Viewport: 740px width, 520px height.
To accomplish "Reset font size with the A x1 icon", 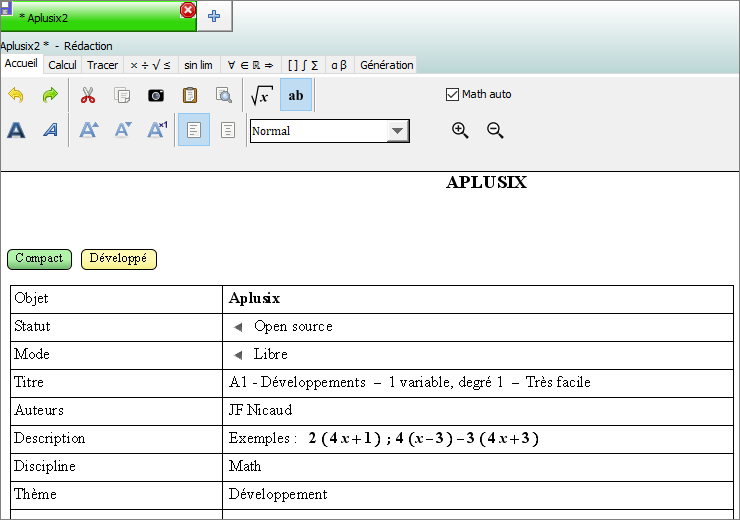I will coord(157,130).
